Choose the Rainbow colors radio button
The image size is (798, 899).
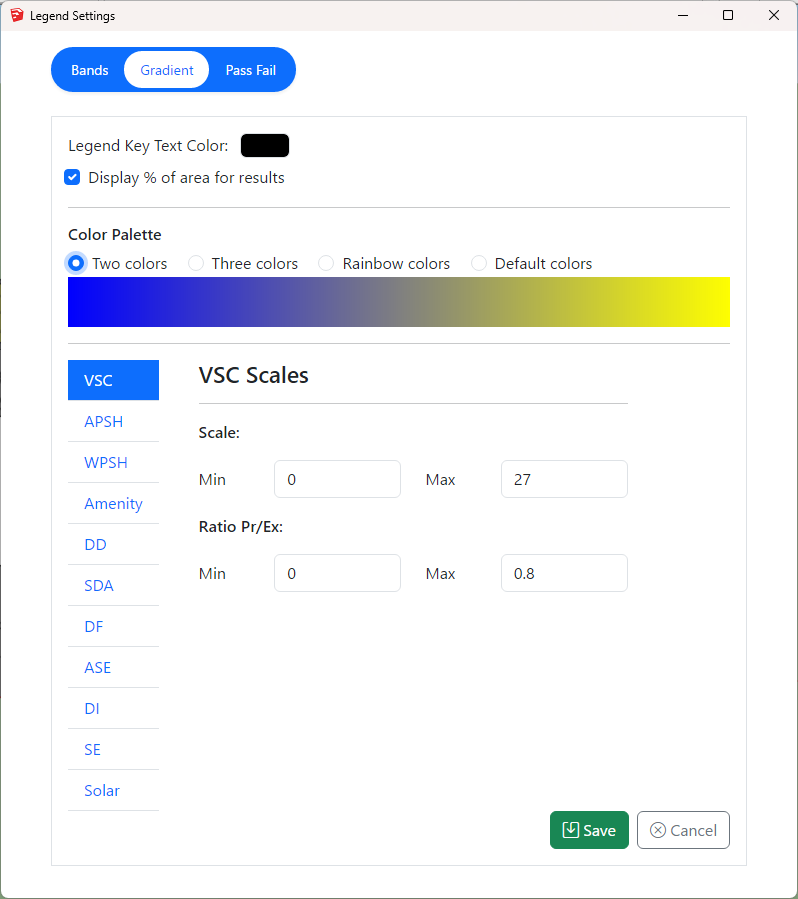click(326, 264)
